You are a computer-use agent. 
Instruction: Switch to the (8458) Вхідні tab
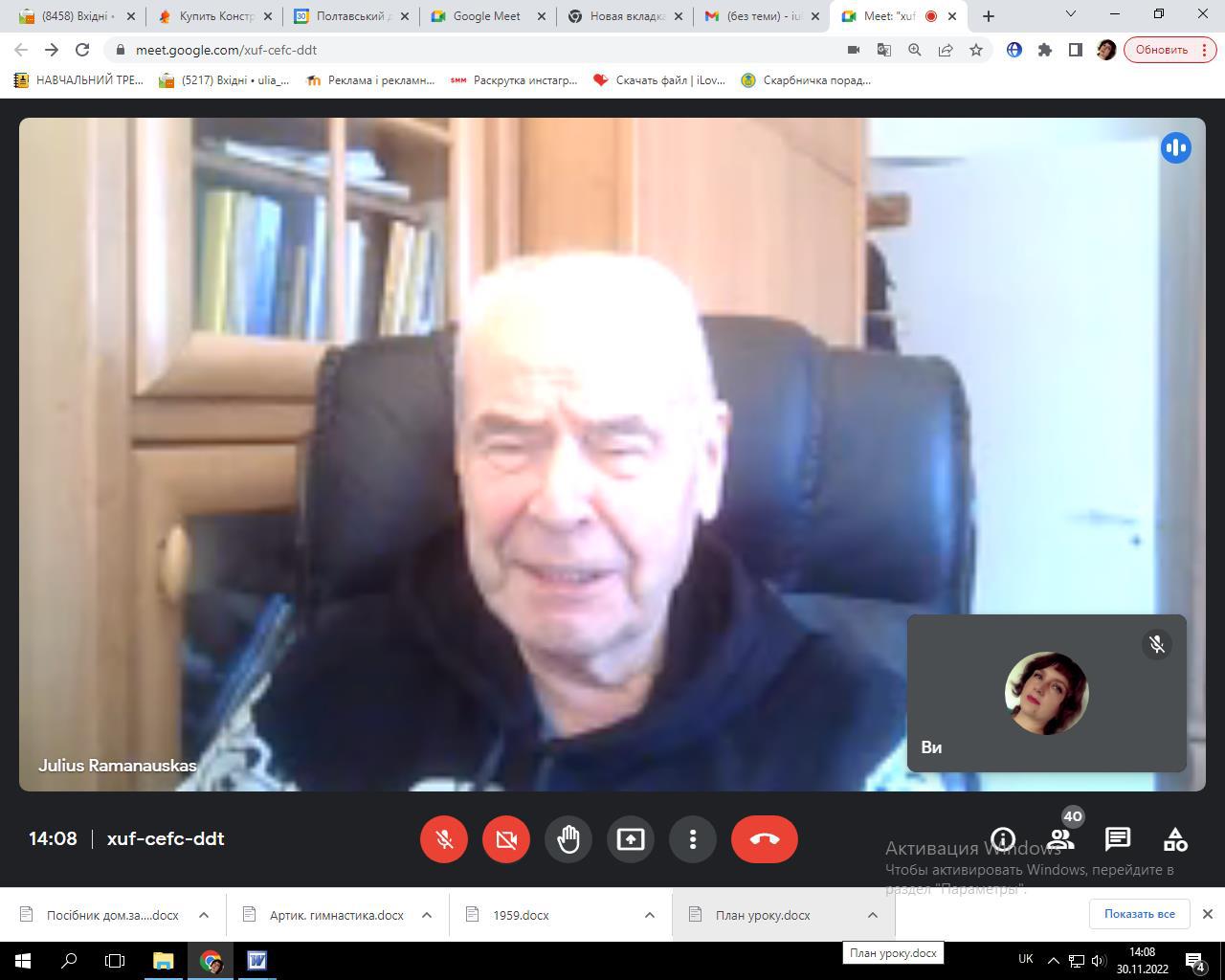pos(78,16)
